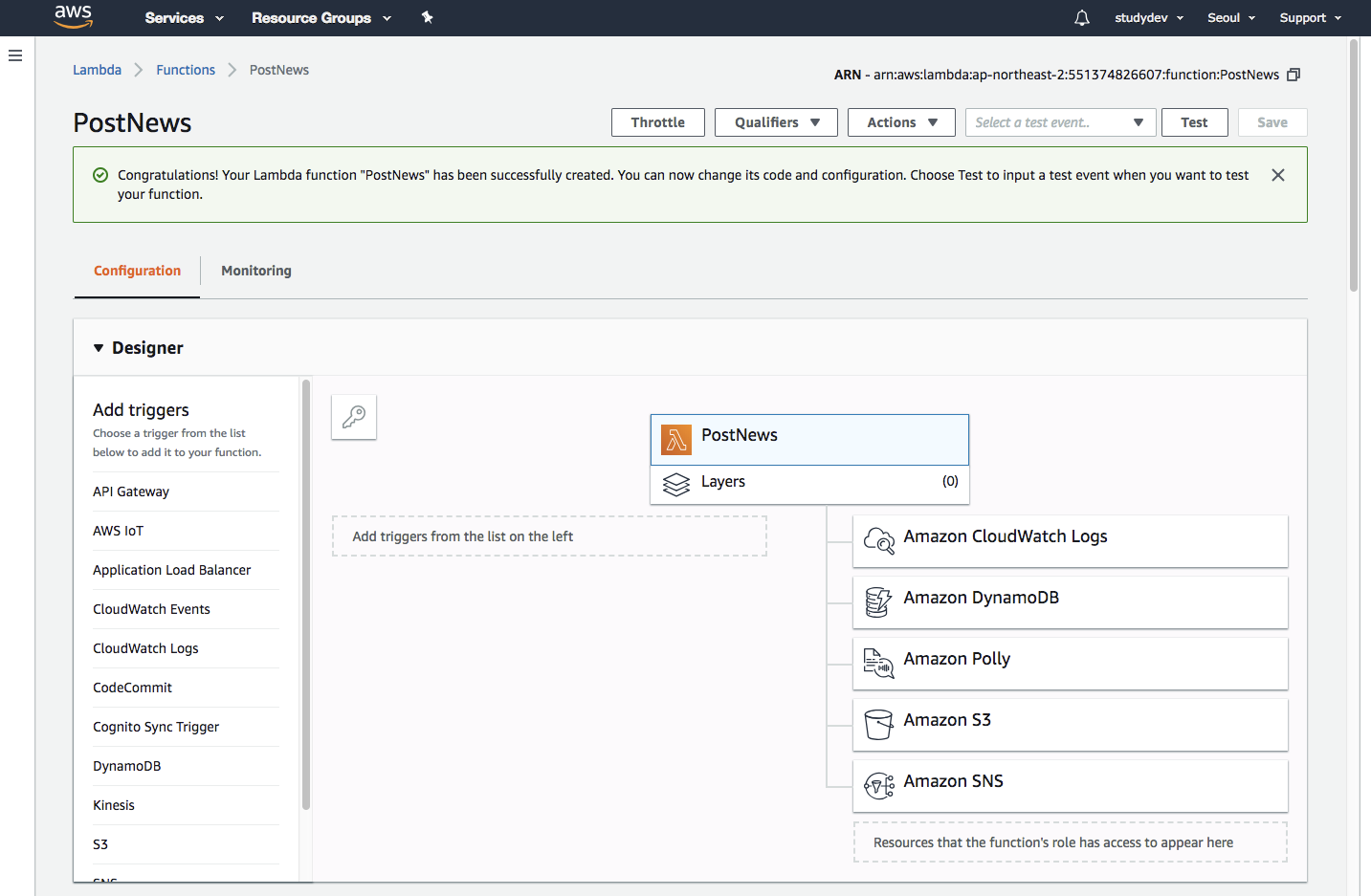Select the Amazon Polly resource card
Image resolution: width=1371 pixels, height=896 pixels.
click(x=1070, y=664)
